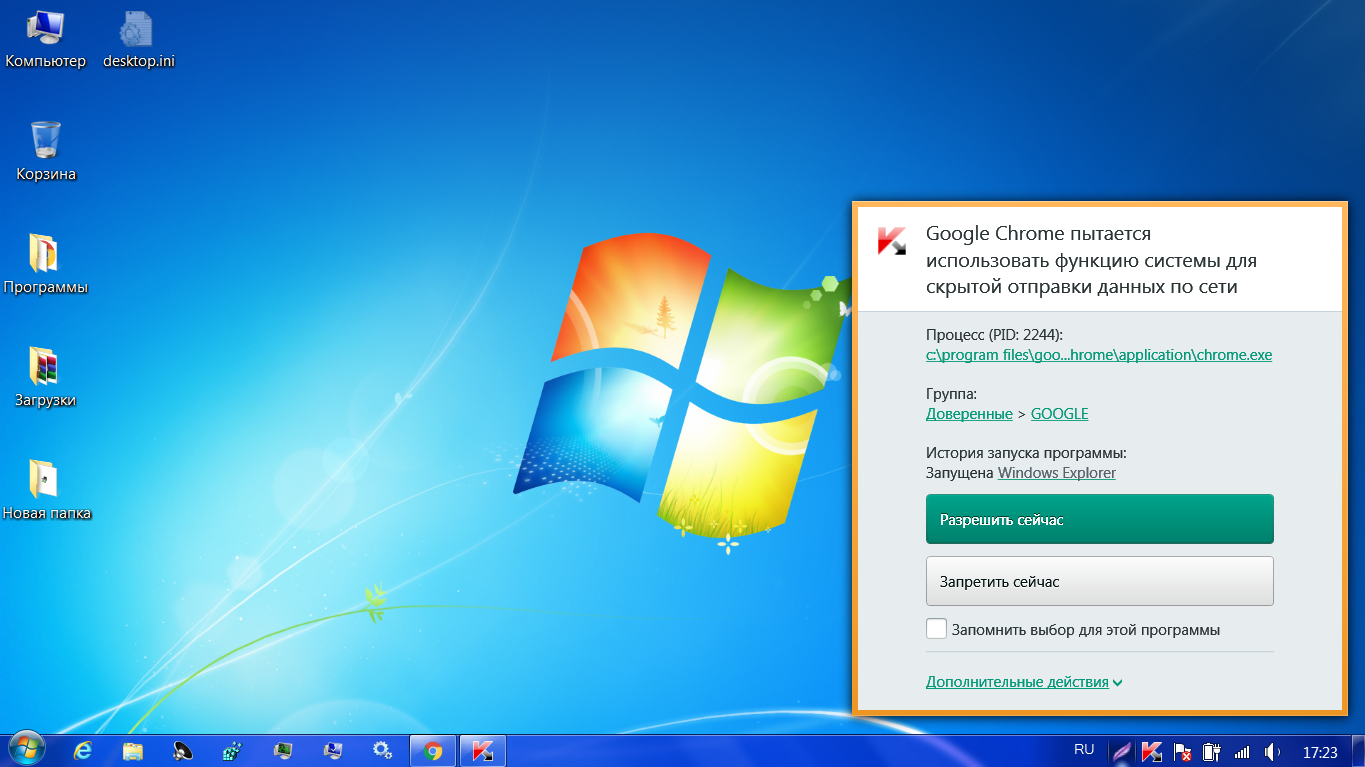Open the Action Center flag tray icon

[1182, 751]
